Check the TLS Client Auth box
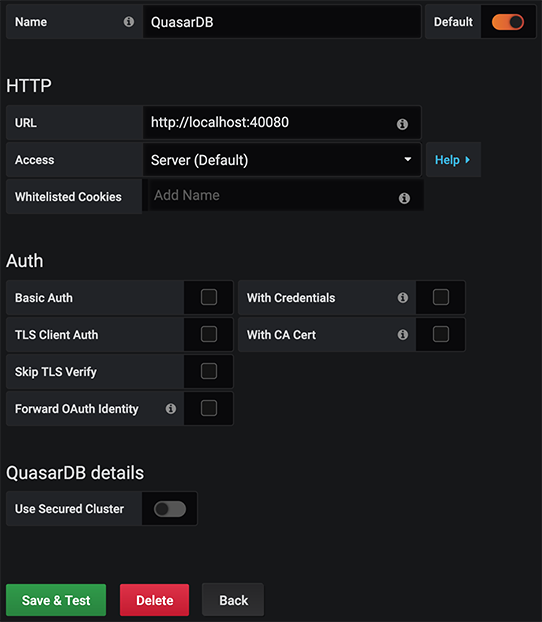This screenshot has width=542, height=622. click(209, 334)
